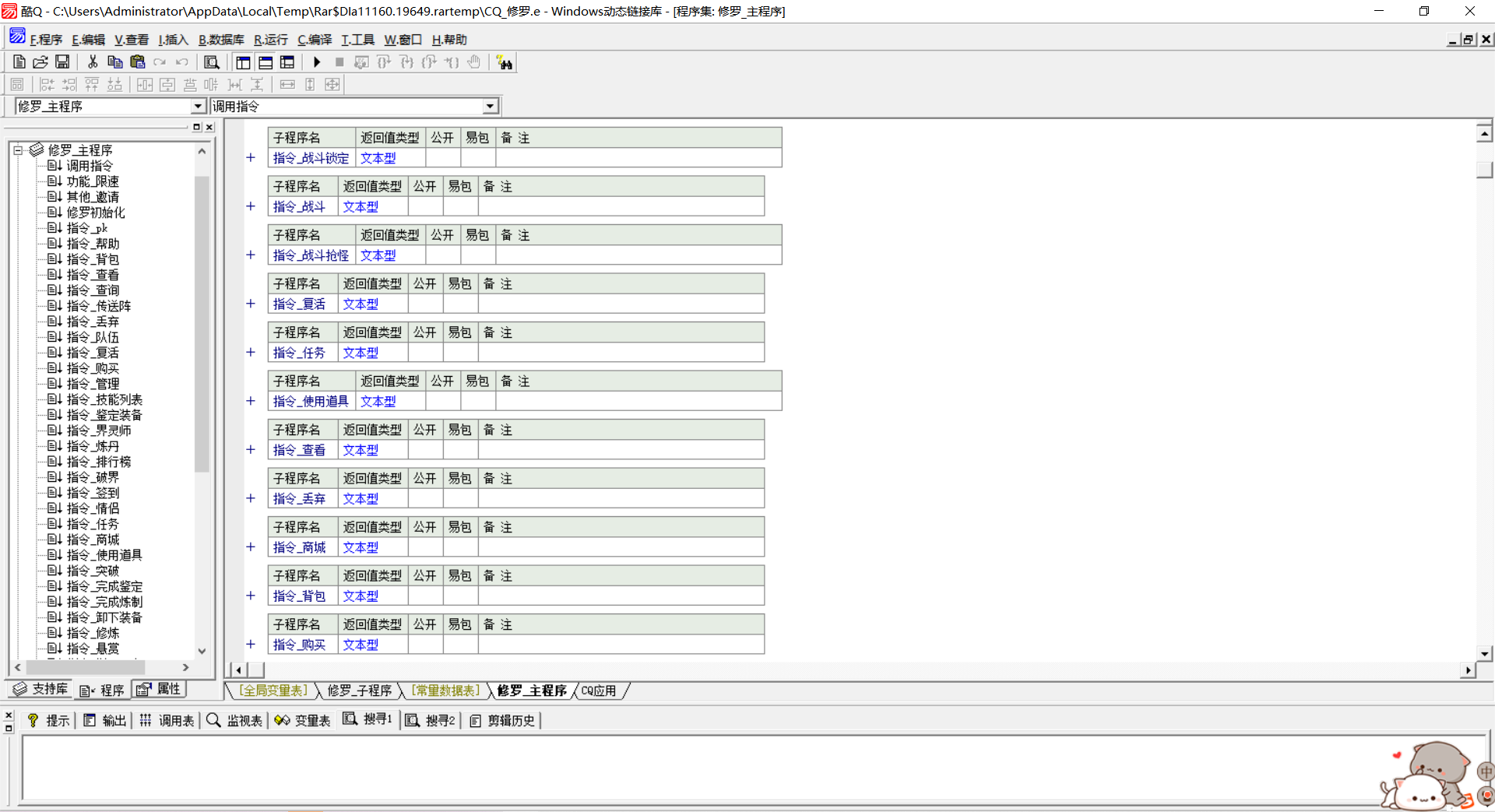Open the R.运行 menu
The image size is (1495, 812).
tap(270, 40)
